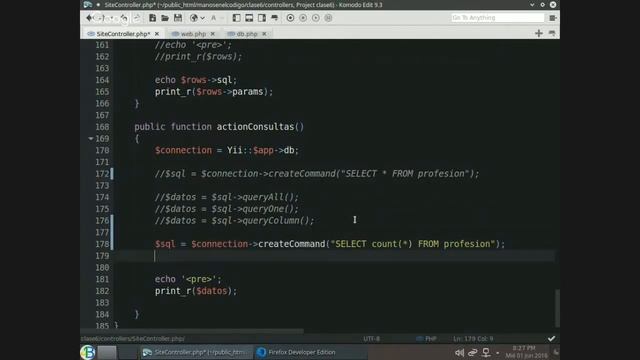The width and height of the screenshot is (640, 360).
Task: Close the web.php tab
Action: tap(212, 34)
